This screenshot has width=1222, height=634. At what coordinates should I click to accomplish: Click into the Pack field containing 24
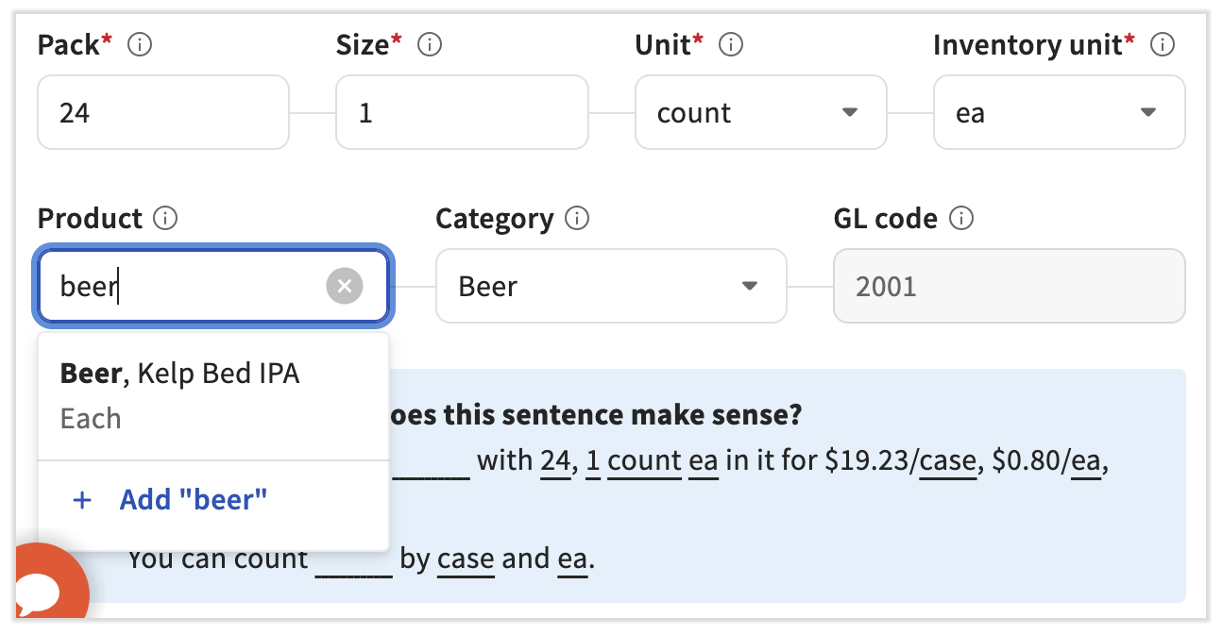point(163,113)
